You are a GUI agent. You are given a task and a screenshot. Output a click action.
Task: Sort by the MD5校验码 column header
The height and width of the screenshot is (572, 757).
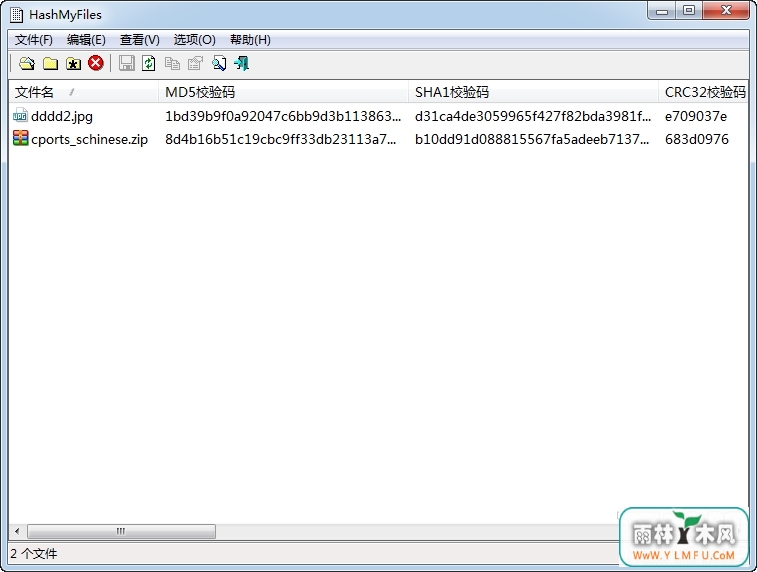283,92
